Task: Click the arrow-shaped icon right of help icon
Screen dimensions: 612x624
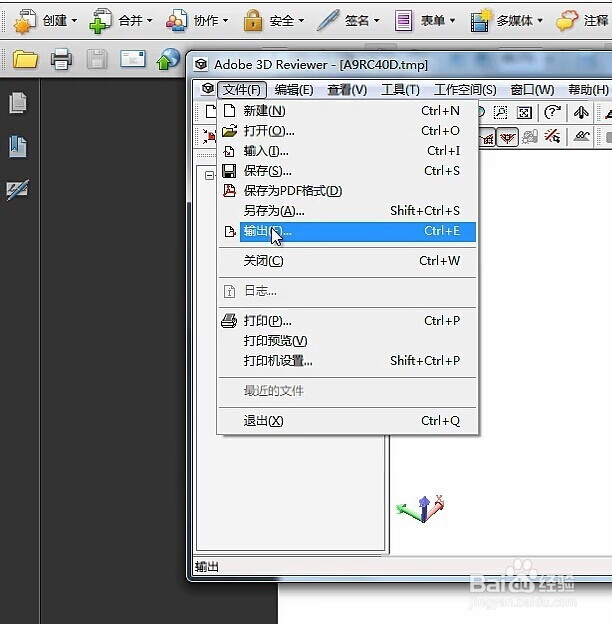Action: (x=581, y=113)
